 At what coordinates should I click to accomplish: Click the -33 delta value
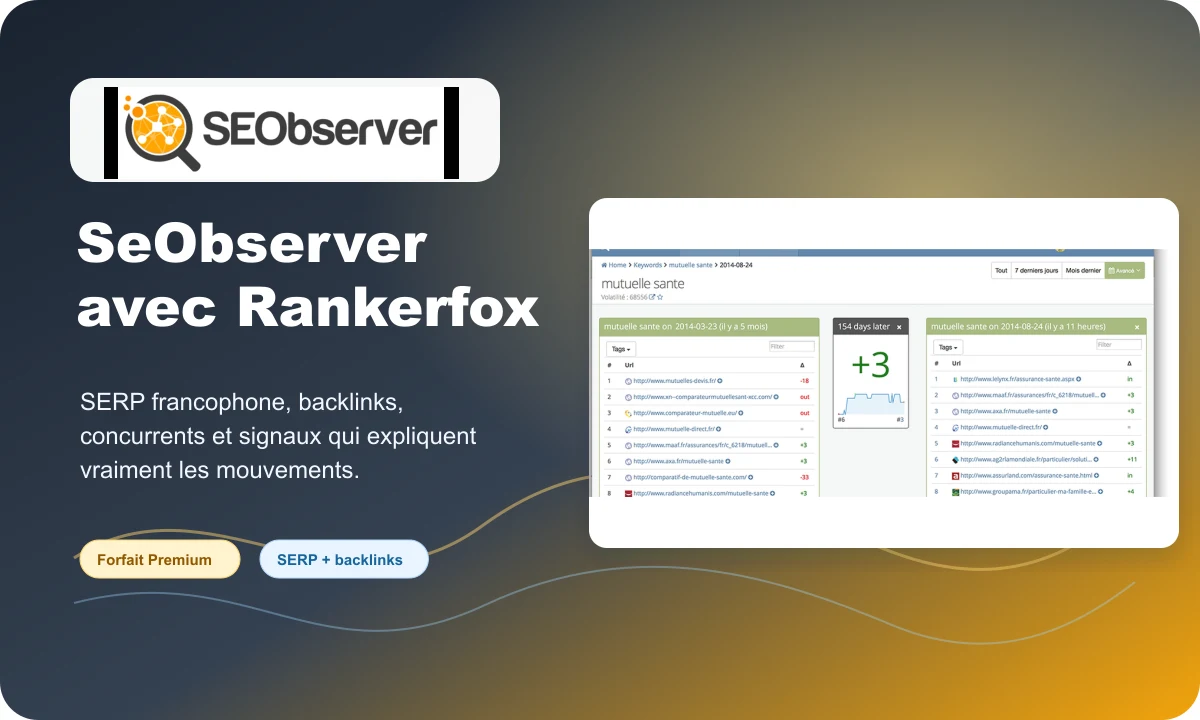[804, 477]
